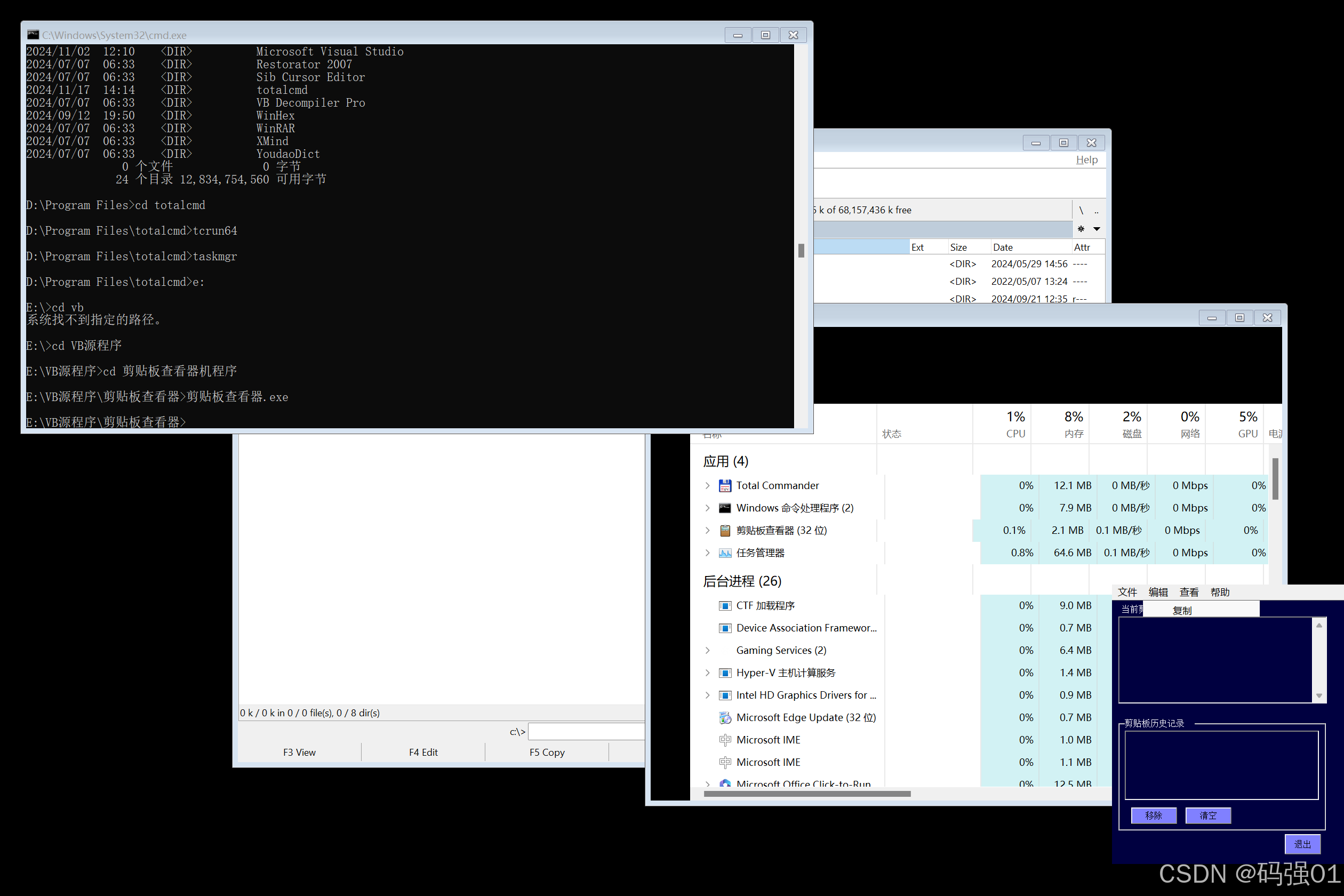Click the 剪贴板查看器 clipboard icon in Task Manager
This screenshot has width=1344, height=896.
[725, 530]
